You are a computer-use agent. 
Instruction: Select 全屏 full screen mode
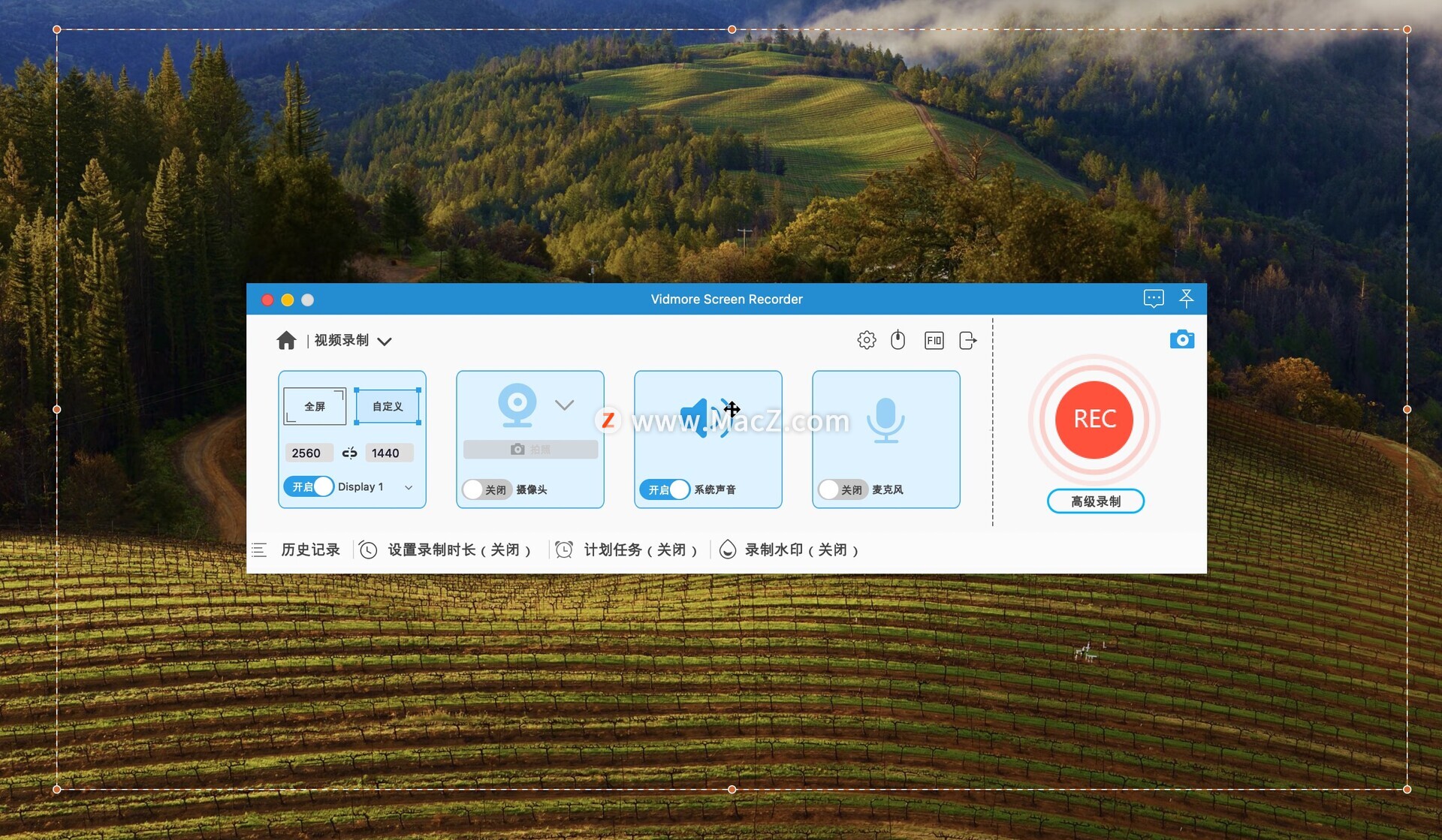pos(315,406)
